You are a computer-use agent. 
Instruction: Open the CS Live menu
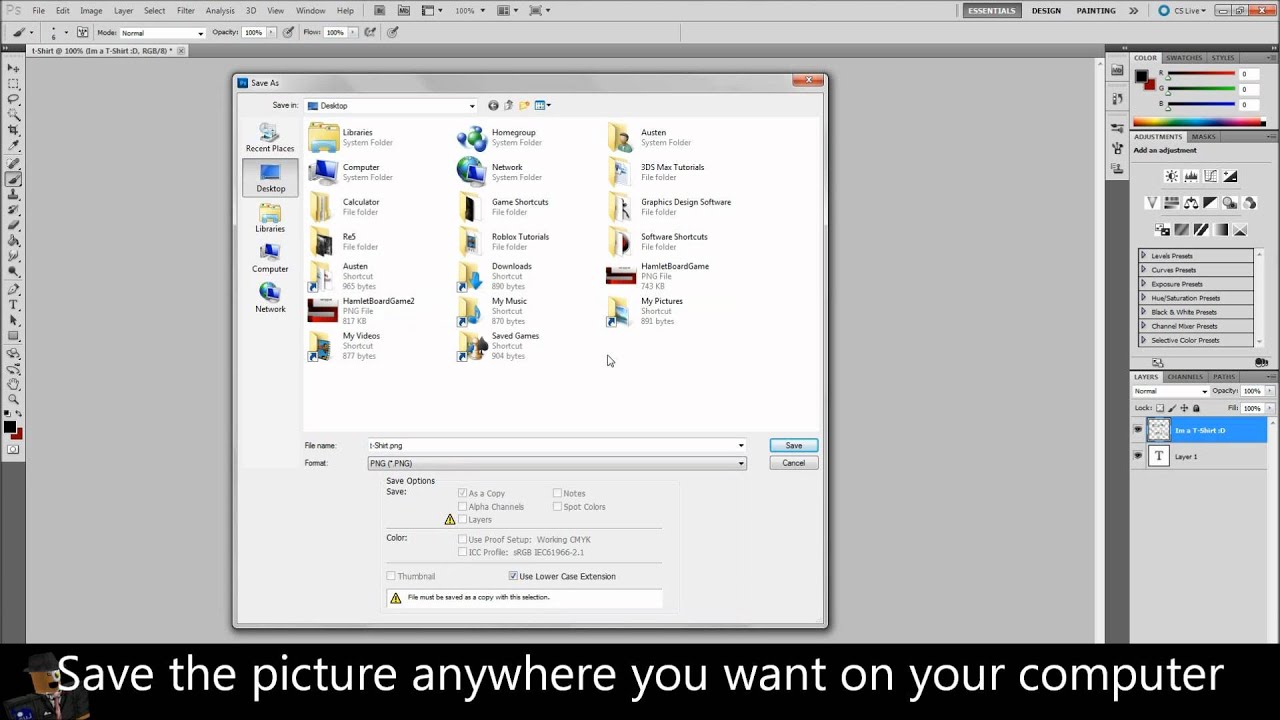pyautogui.click(x=1182, y=11)
